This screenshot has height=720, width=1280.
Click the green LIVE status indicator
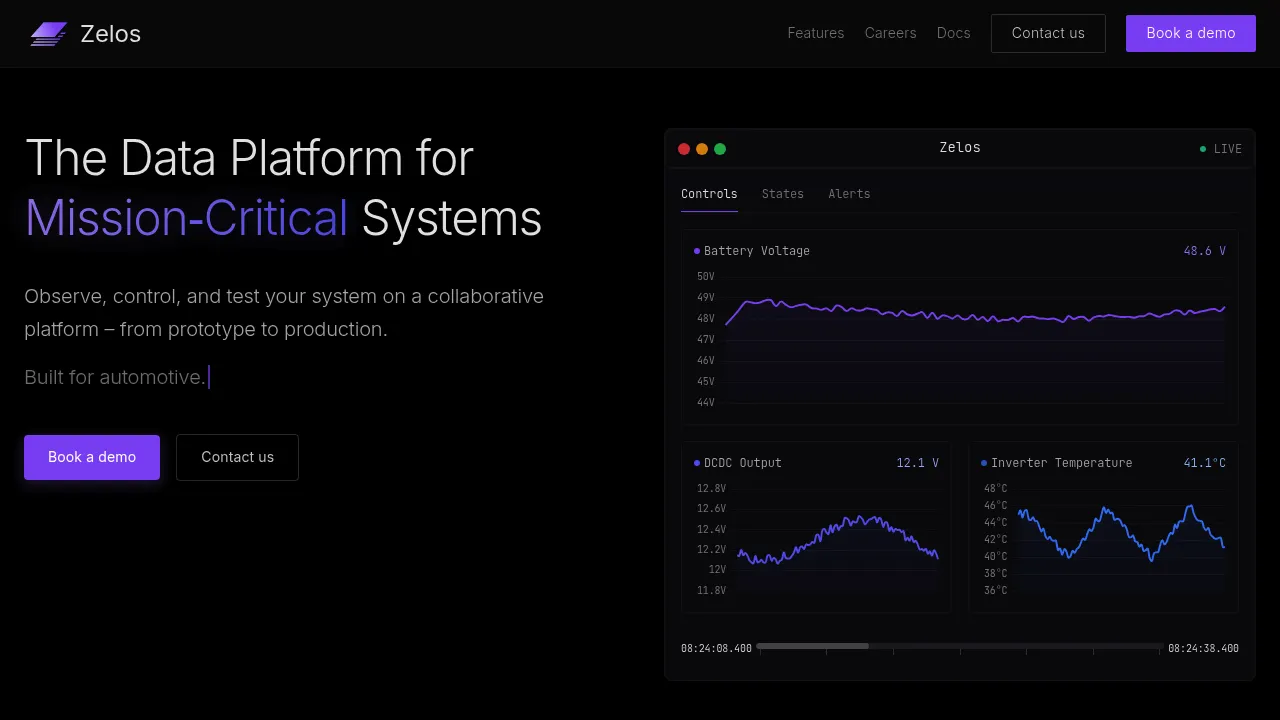coord(1221,149)
